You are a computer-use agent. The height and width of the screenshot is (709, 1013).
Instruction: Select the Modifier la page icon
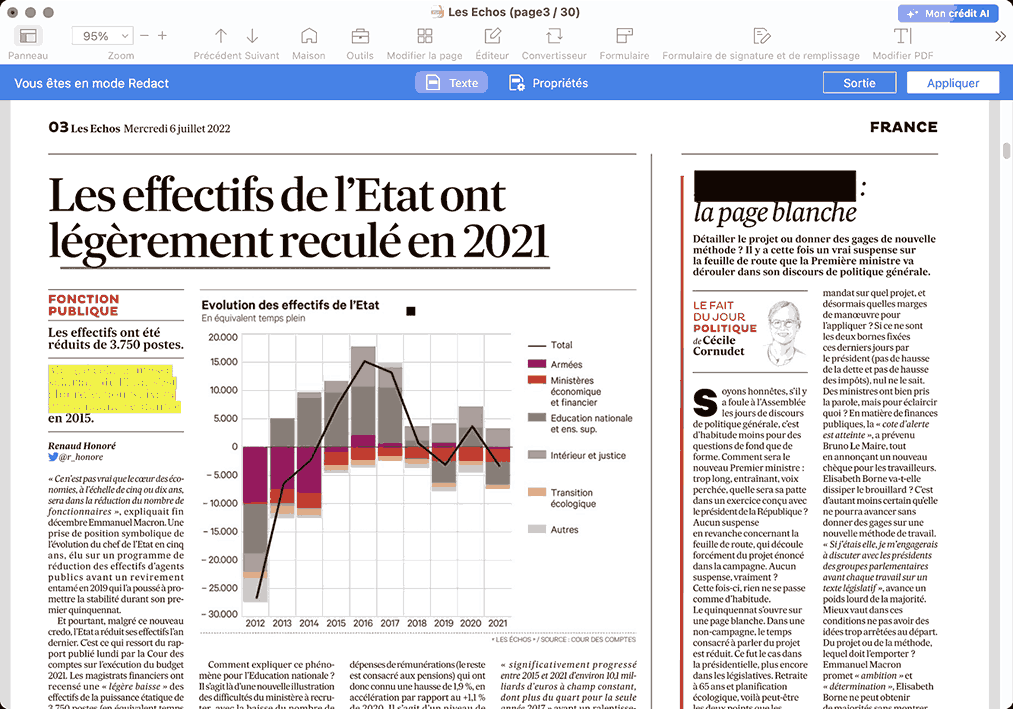tap(424, 36)
